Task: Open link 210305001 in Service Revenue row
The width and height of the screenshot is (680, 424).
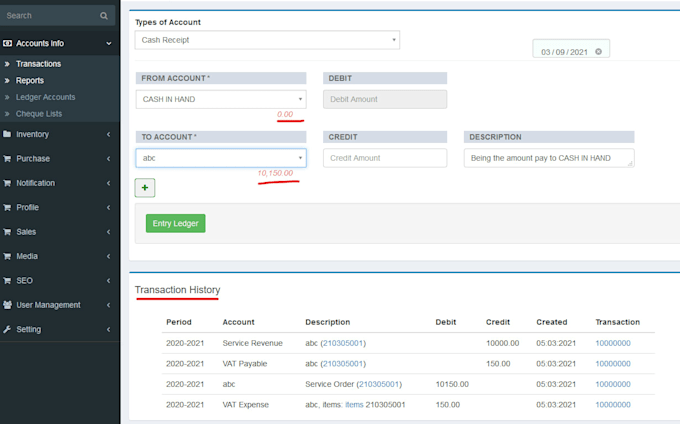Action: coord(343,343)
